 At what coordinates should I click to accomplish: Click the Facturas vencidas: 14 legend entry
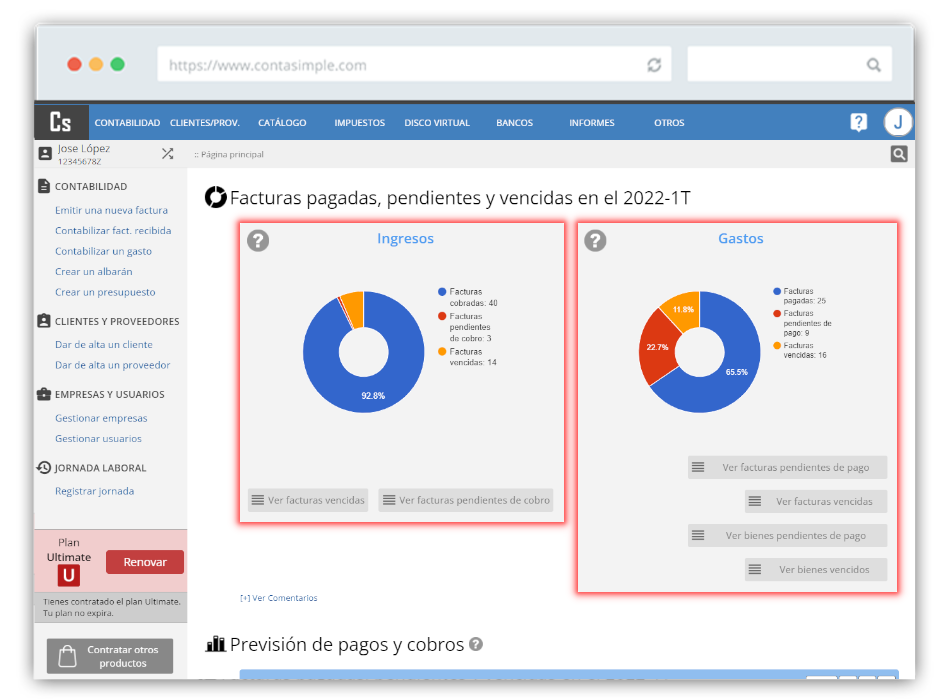point(468,357)
